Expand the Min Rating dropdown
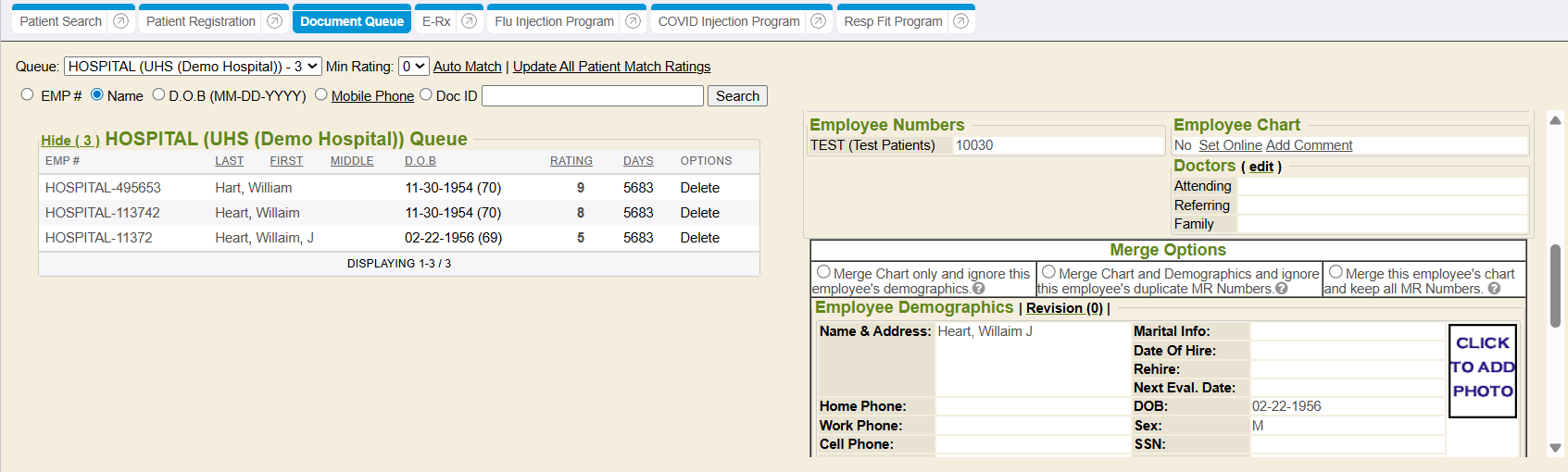Image resolution: width=1568 pixels, height=472 pixels. point(413,67)
